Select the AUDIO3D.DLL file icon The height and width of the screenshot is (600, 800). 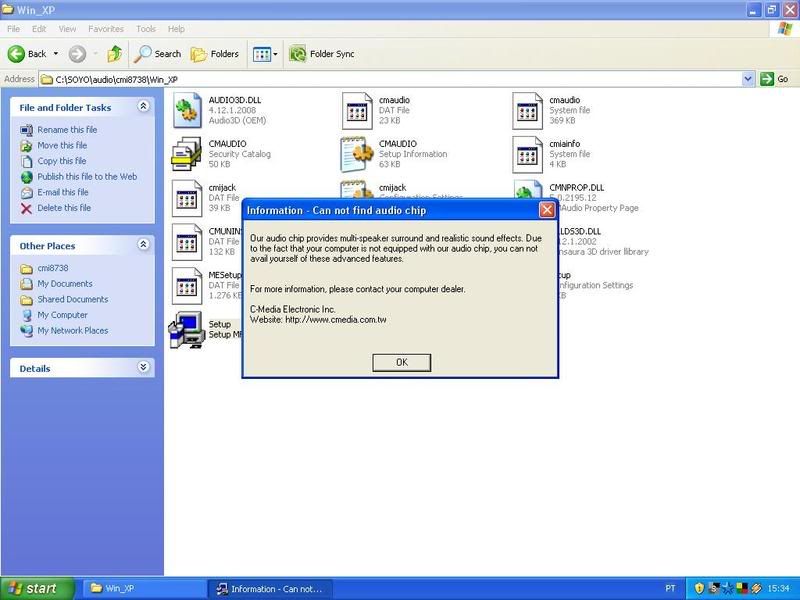pos(187,110)
